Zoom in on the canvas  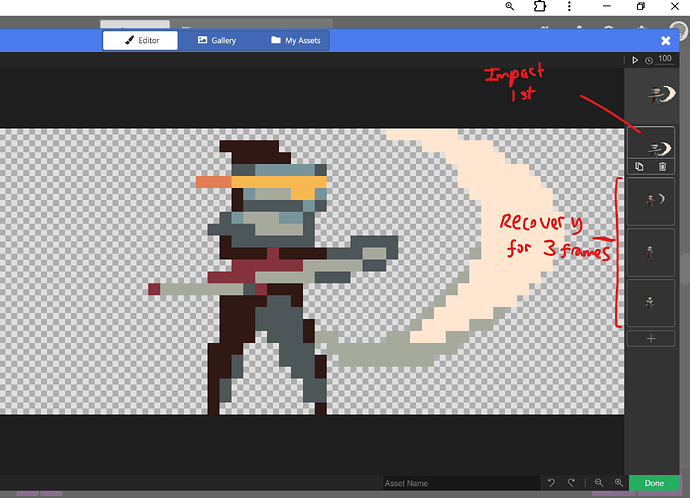(619, 483)
